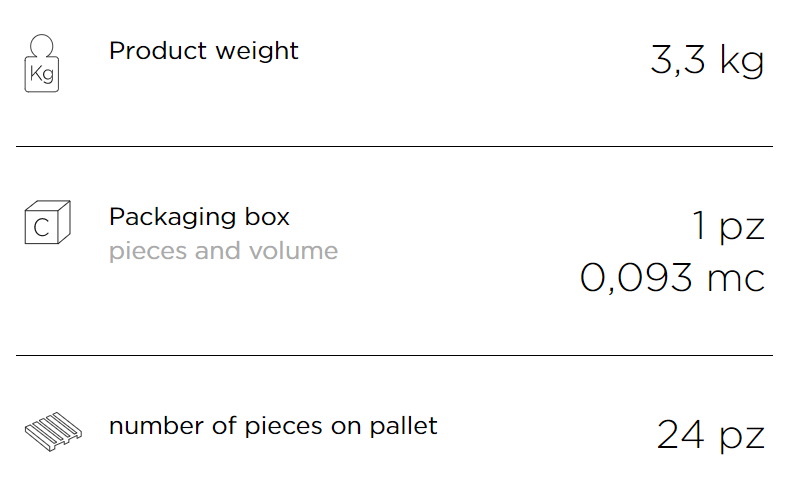
Task: Click the packaging box cube icon
Action: tap(48, 222)
